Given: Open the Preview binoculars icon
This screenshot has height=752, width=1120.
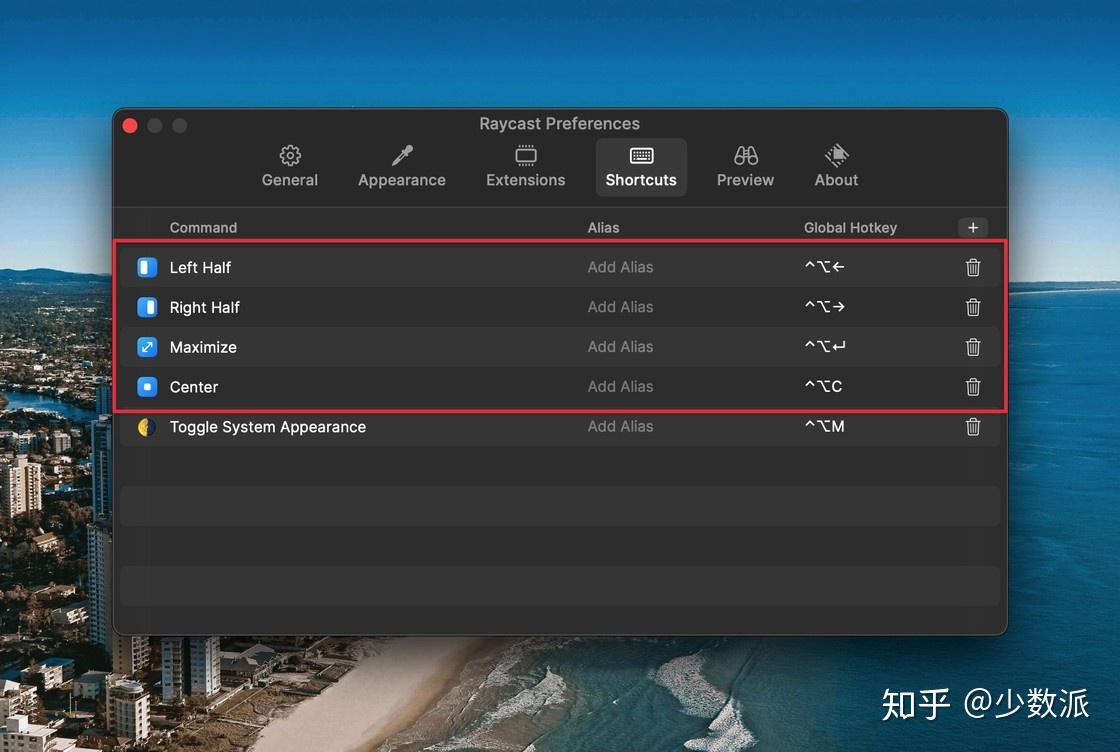Looking at the screenshot, I should coord(745,156).
